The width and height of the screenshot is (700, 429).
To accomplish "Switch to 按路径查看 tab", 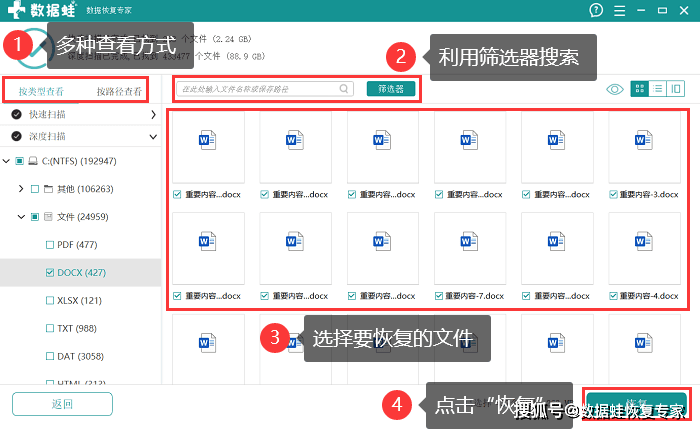I will pos(118,92).
